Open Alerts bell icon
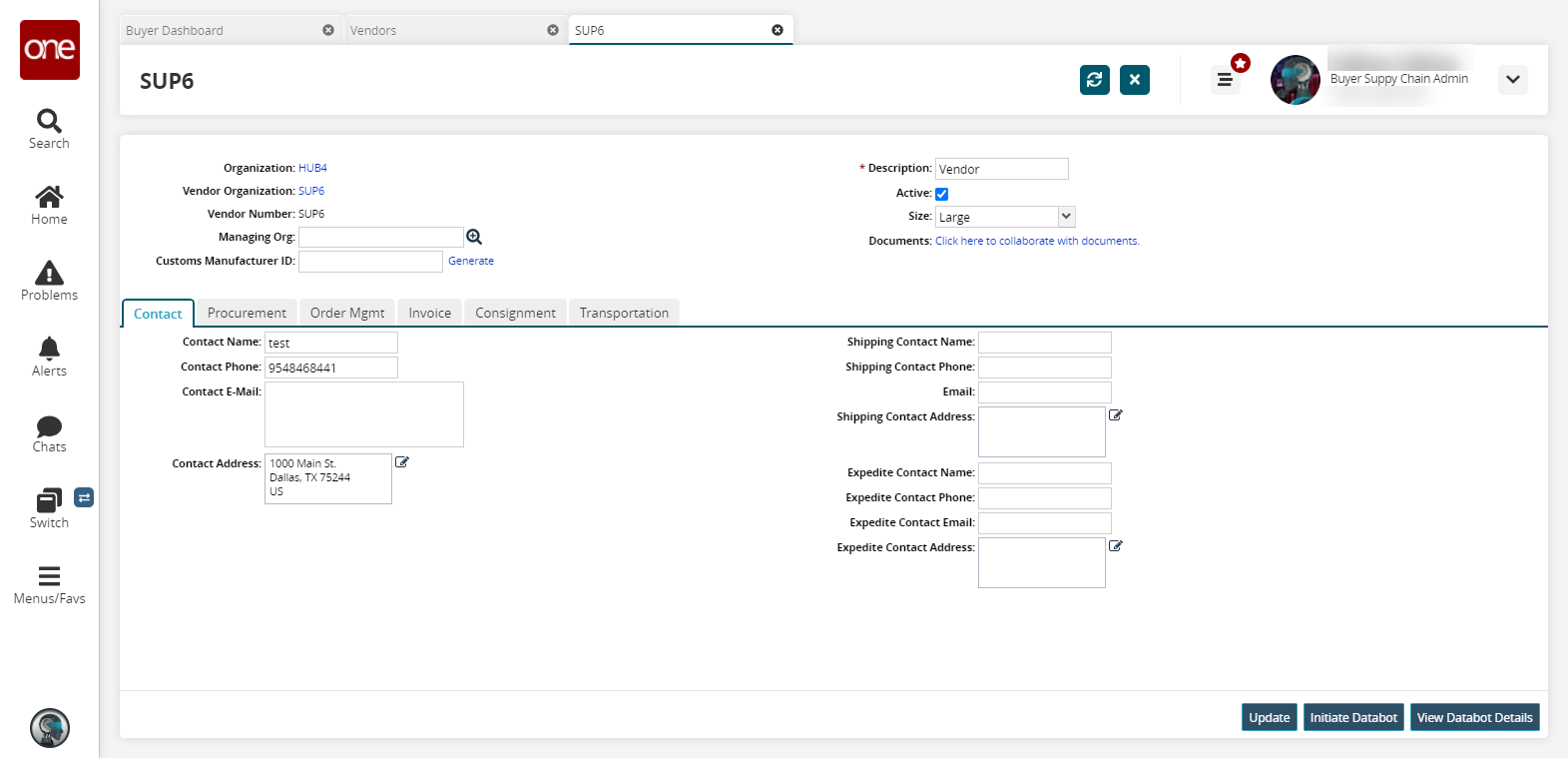Viewport: 1568px width, 758px height. 49,349
